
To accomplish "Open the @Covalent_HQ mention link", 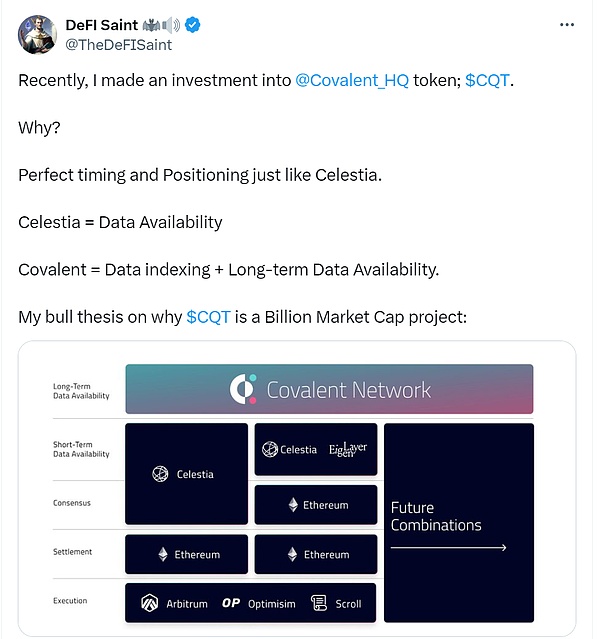I will [x=352, y=81].
